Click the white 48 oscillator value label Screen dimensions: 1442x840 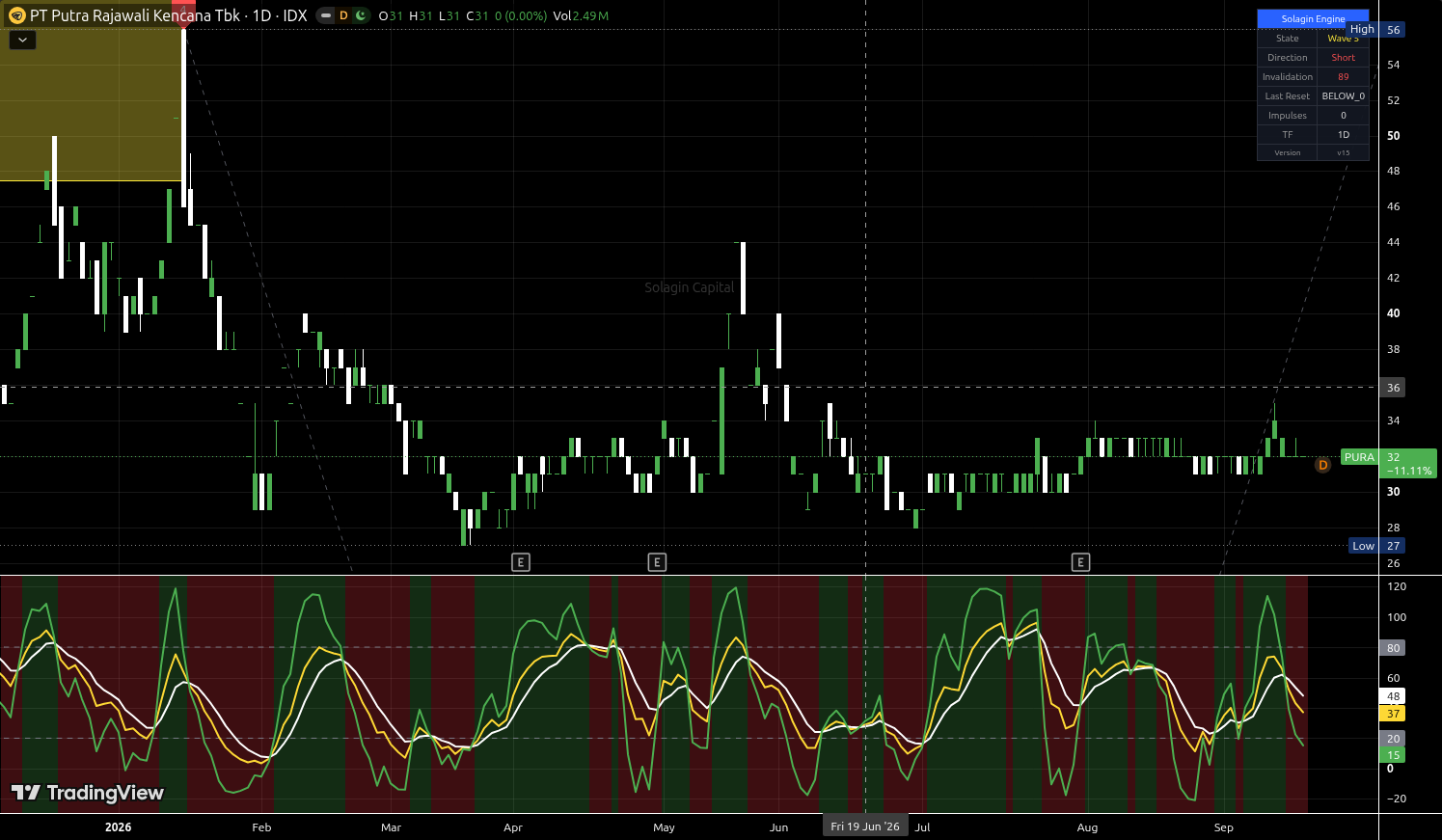(x=1393, y=696)
